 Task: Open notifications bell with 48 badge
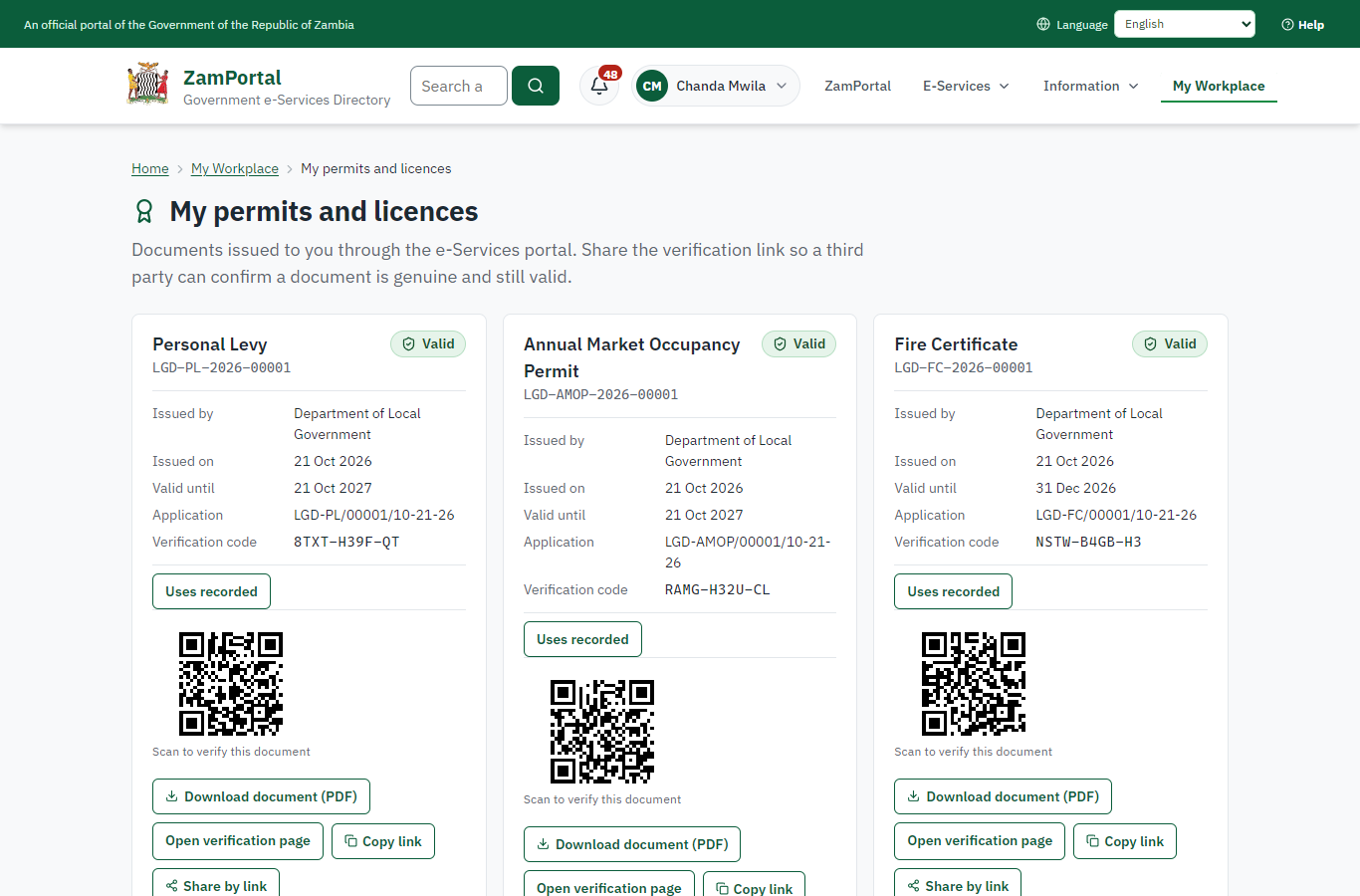[599, 86]
